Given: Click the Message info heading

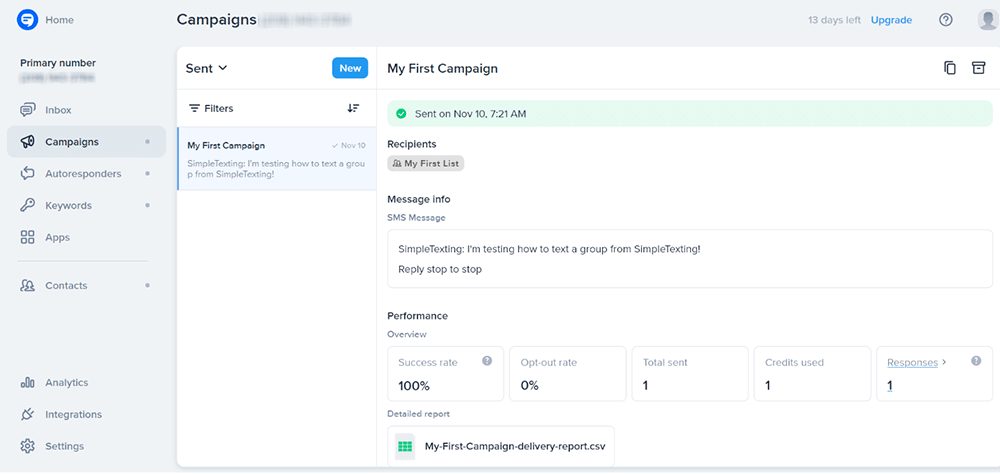Looking at the screenshot, I should 419,199.
